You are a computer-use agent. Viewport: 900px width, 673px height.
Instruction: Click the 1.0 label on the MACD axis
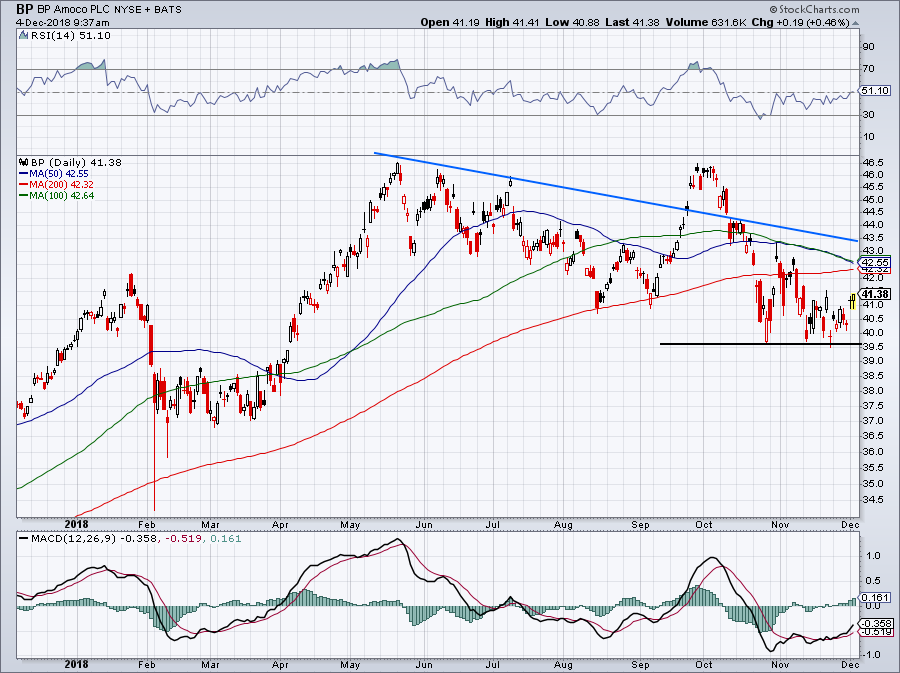pyautogui.click(x=873, y=556)
